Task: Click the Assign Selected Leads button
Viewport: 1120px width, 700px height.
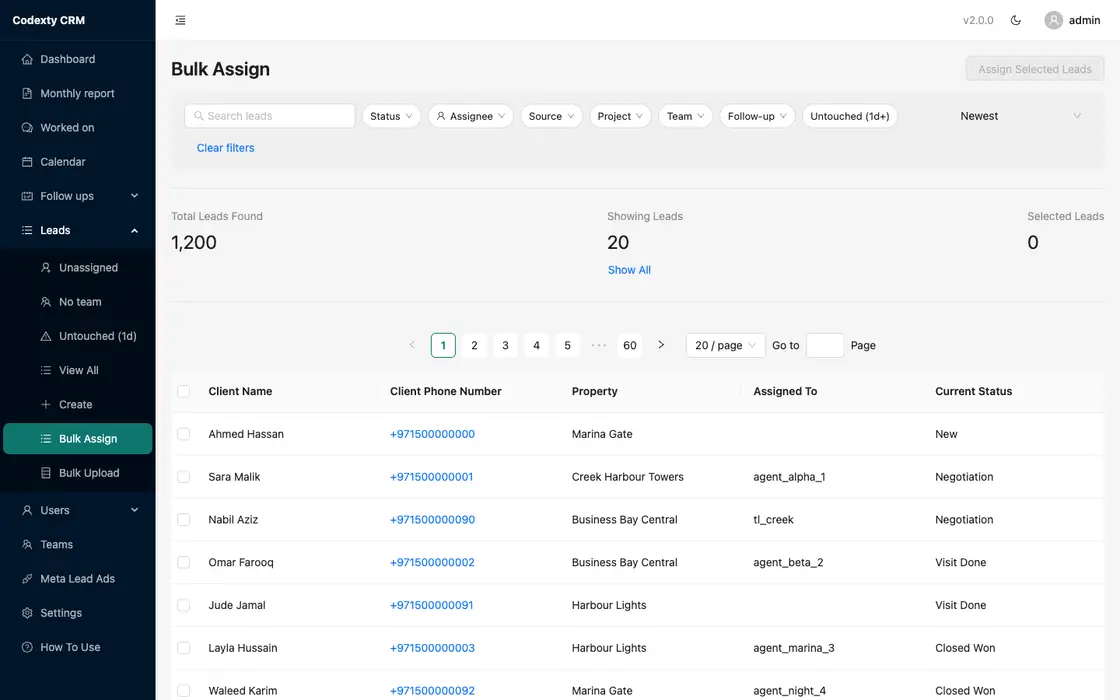Action: pyautogui.click(x=1035, y=69)
